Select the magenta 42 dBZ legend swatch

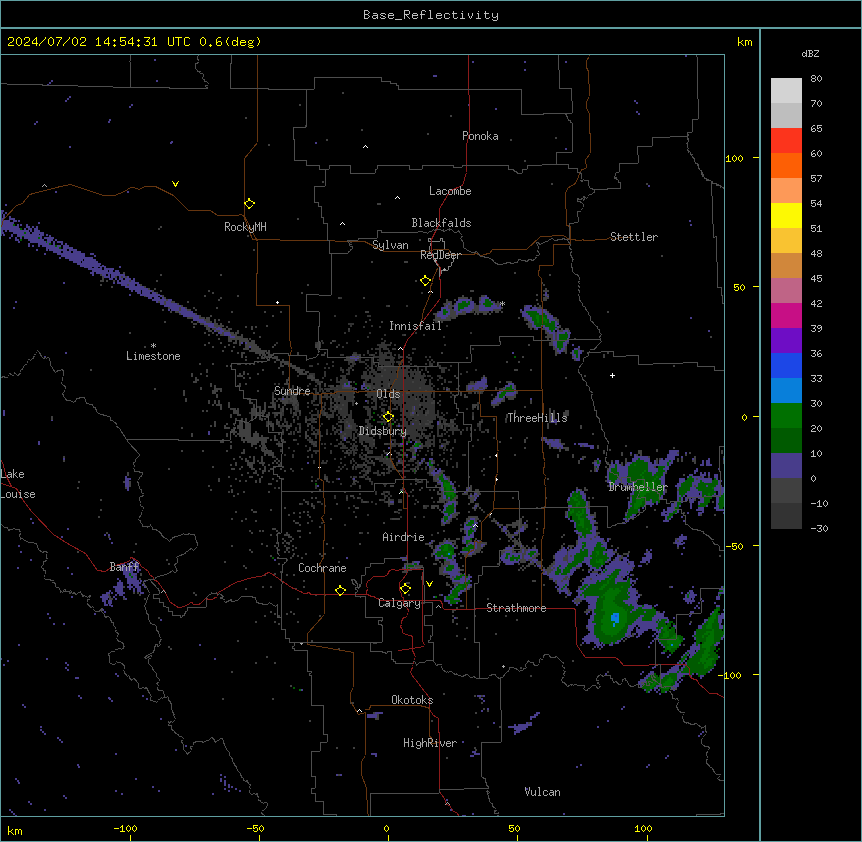click(786, 315)
